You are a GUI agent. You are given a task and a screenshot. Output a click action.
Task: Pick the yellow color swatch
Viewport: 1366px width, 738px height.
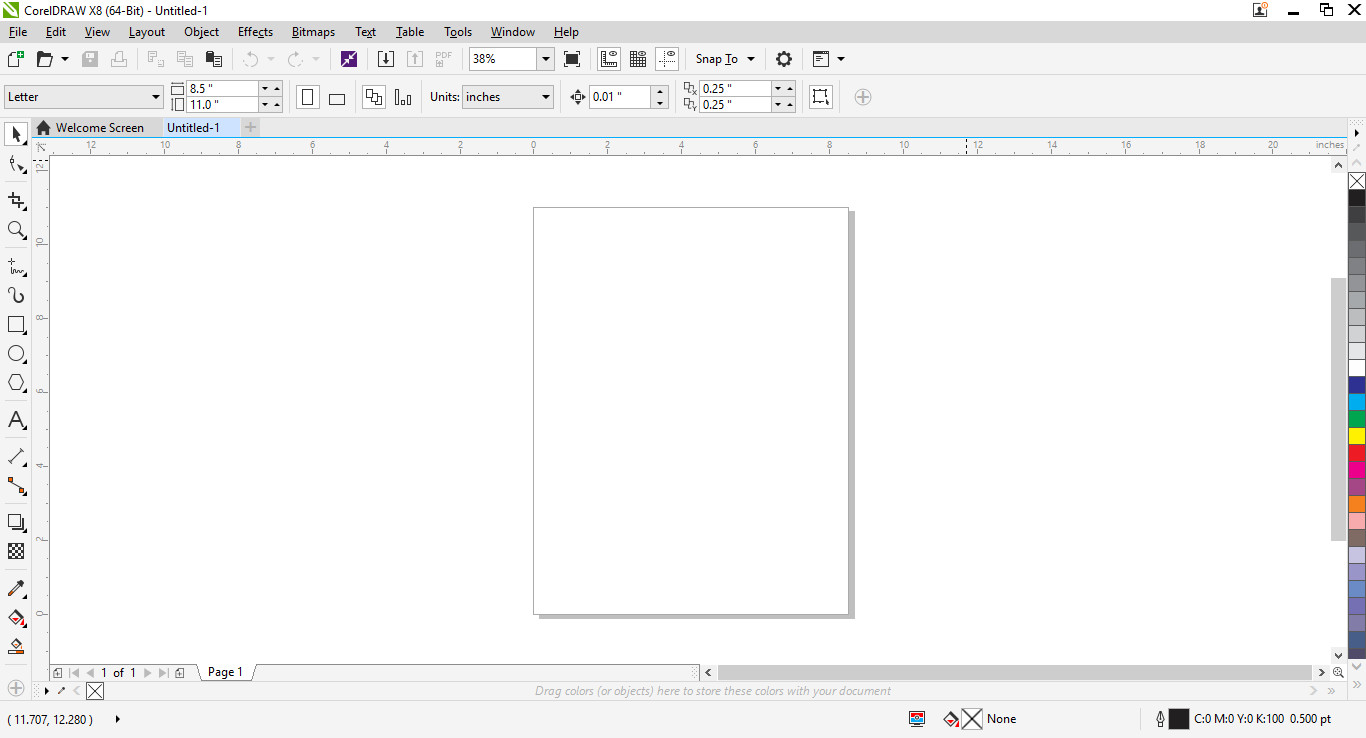pyautogui.click(x=1357, y=436)
